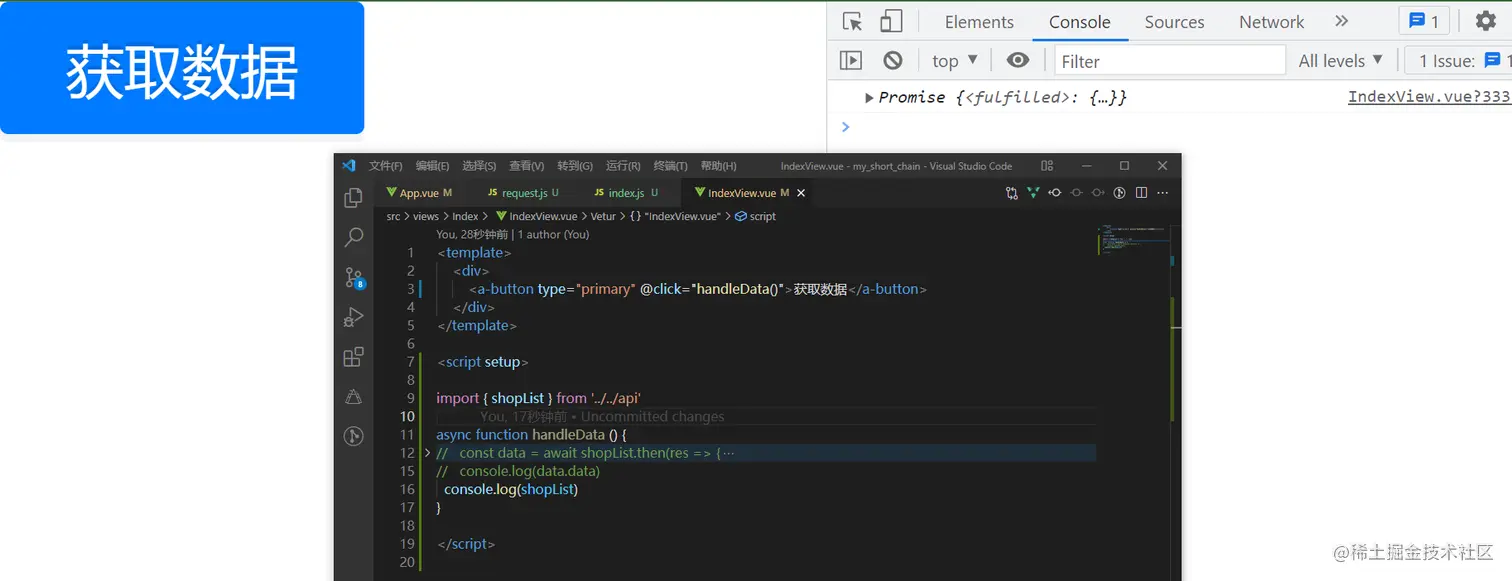Image resolution: width=1512 pixels, height=581 pixels.
Task: Clear the console with the ban icon
Action: tap(893, 61)
